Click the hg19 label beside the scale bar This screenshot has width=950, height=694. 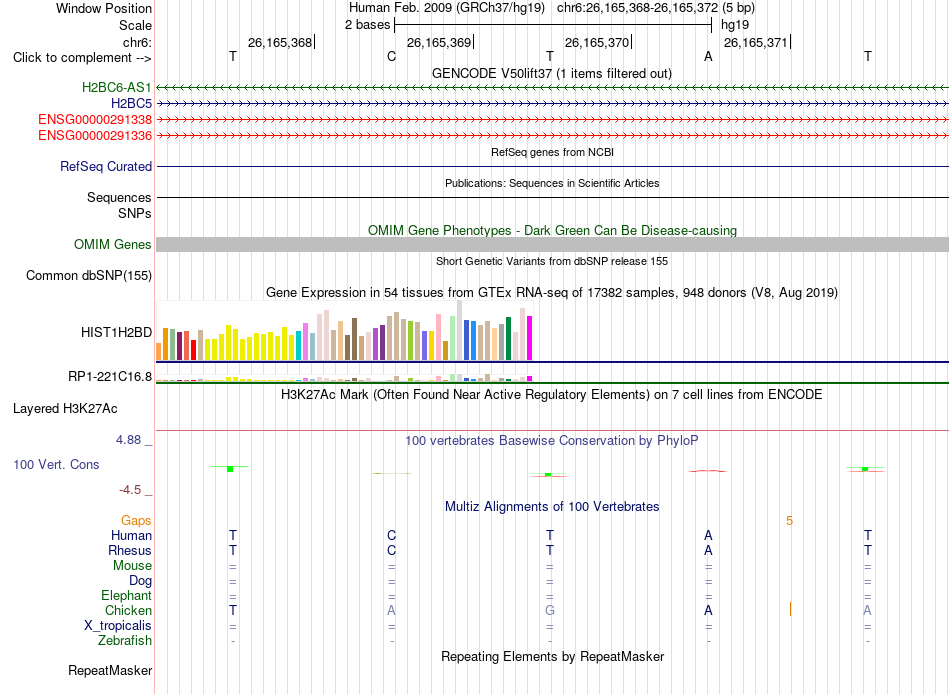click(735, 25)
